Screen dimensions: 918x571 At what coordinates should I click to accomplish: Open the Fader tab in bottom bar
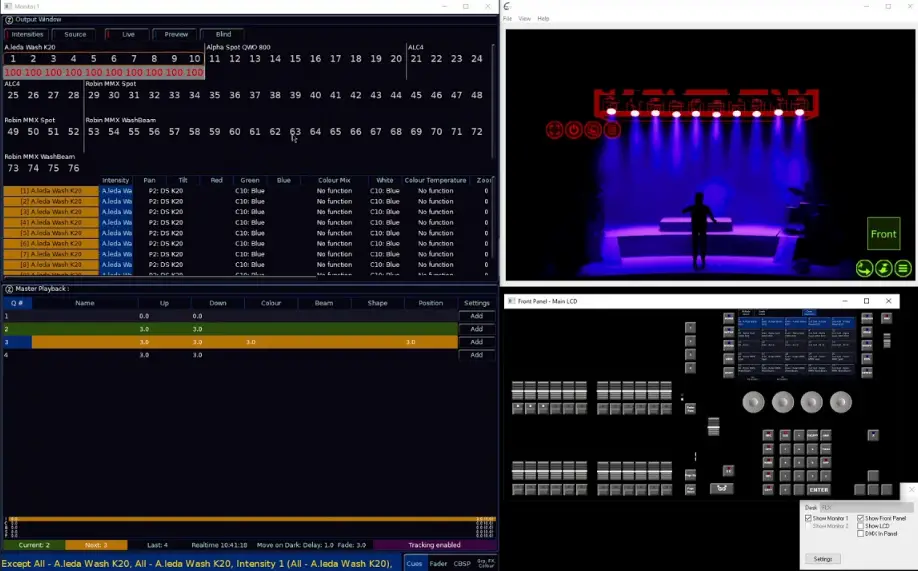(439, 563)
